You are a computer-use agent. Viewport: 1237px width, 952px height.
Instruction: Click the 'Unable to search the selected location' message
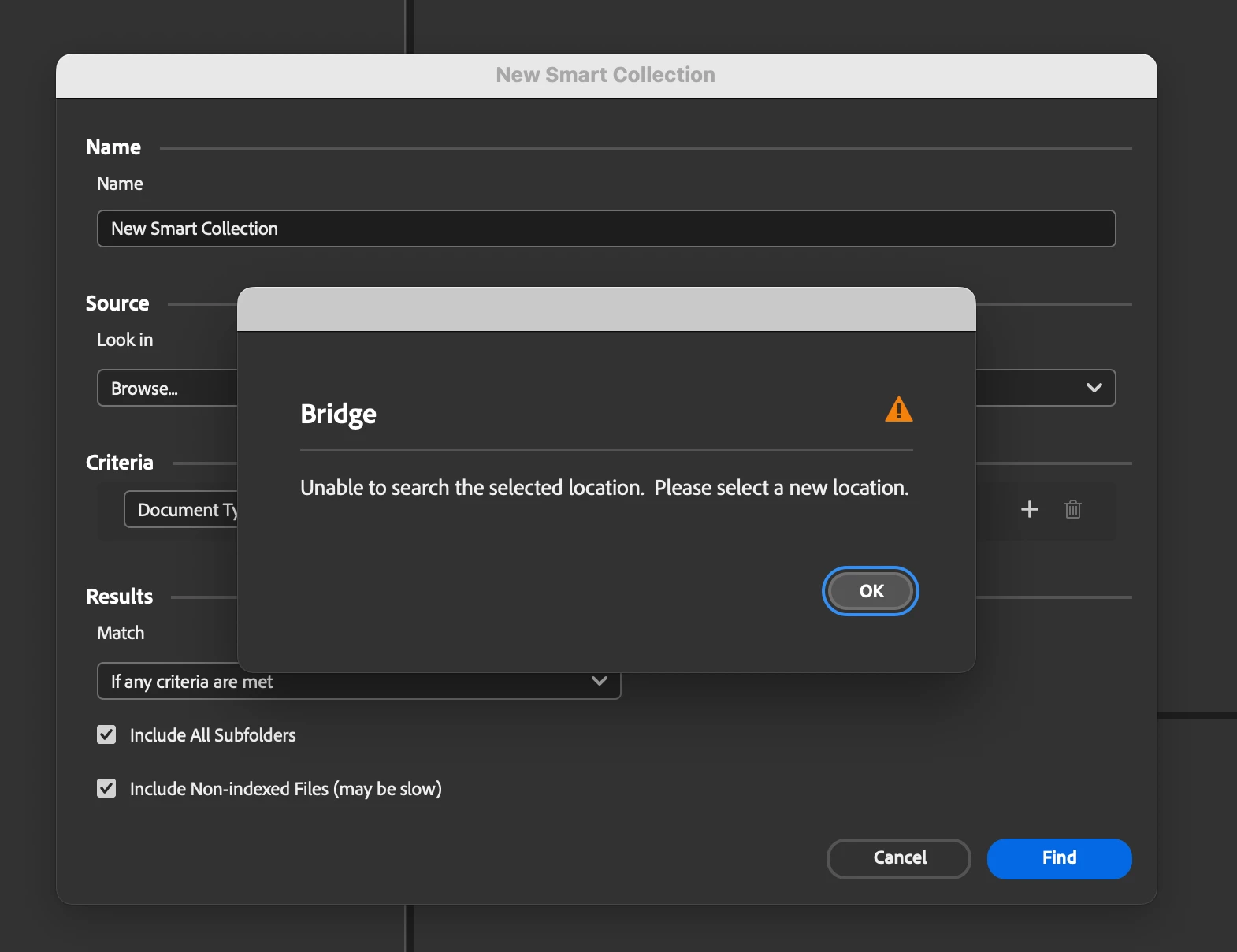[604, 488]
